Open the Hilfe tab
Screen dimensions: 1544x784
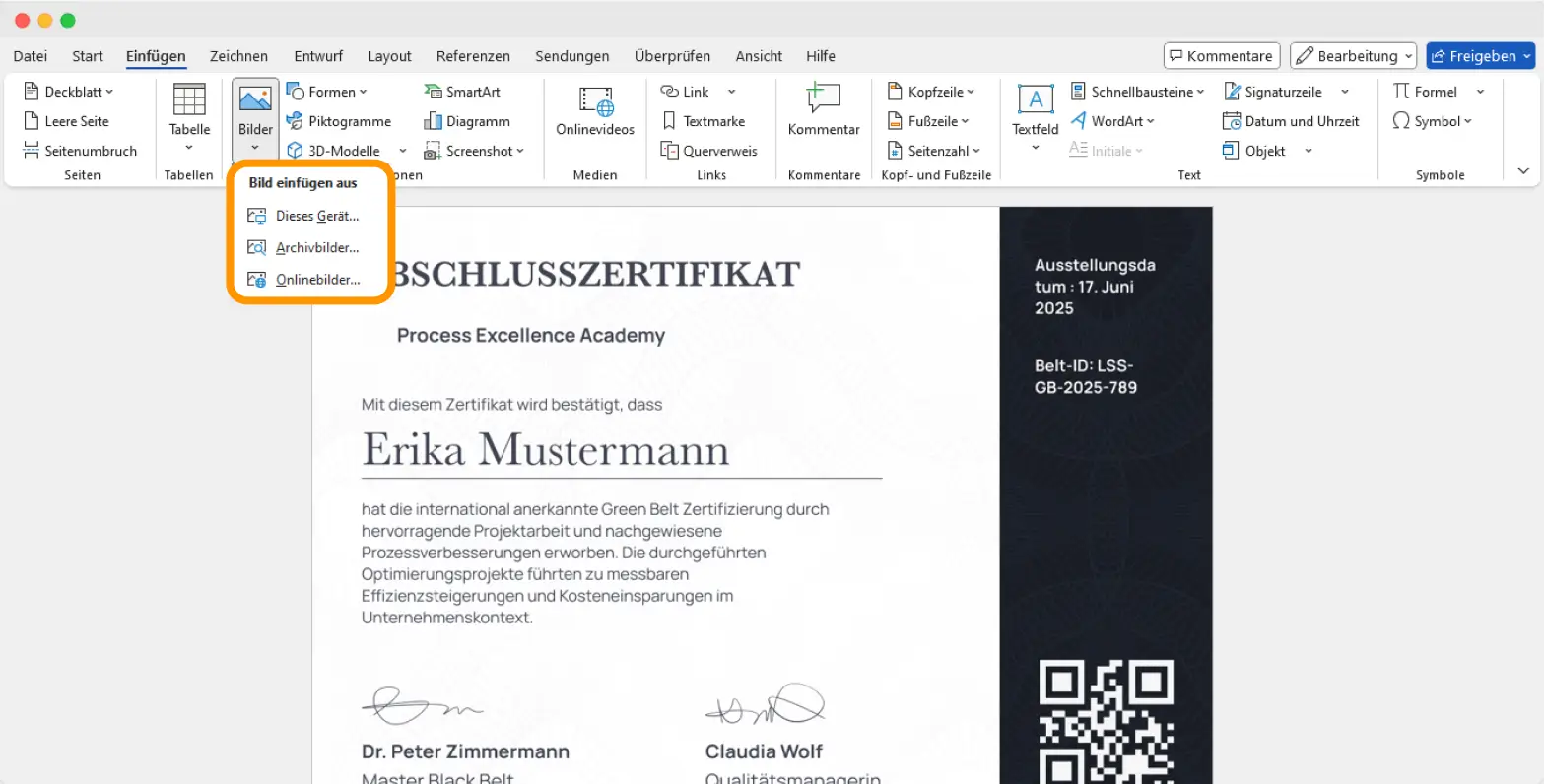pyautogui.click(x=821, y=56)
